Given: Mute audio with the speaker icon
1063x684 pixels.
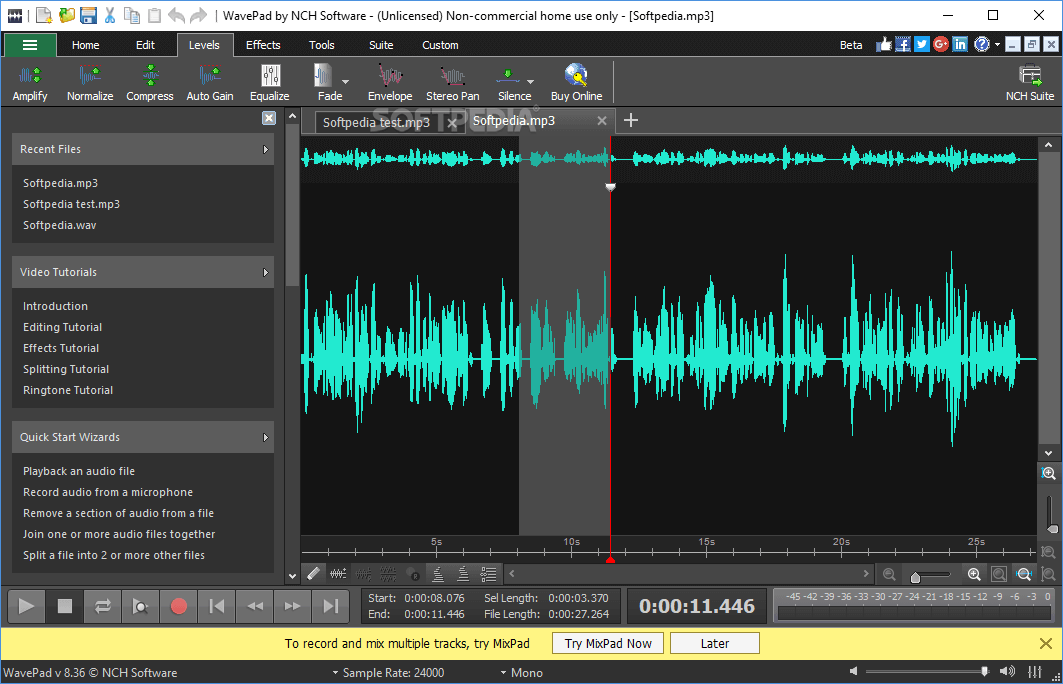Looking at the screenshot, I should coord(854,671).
